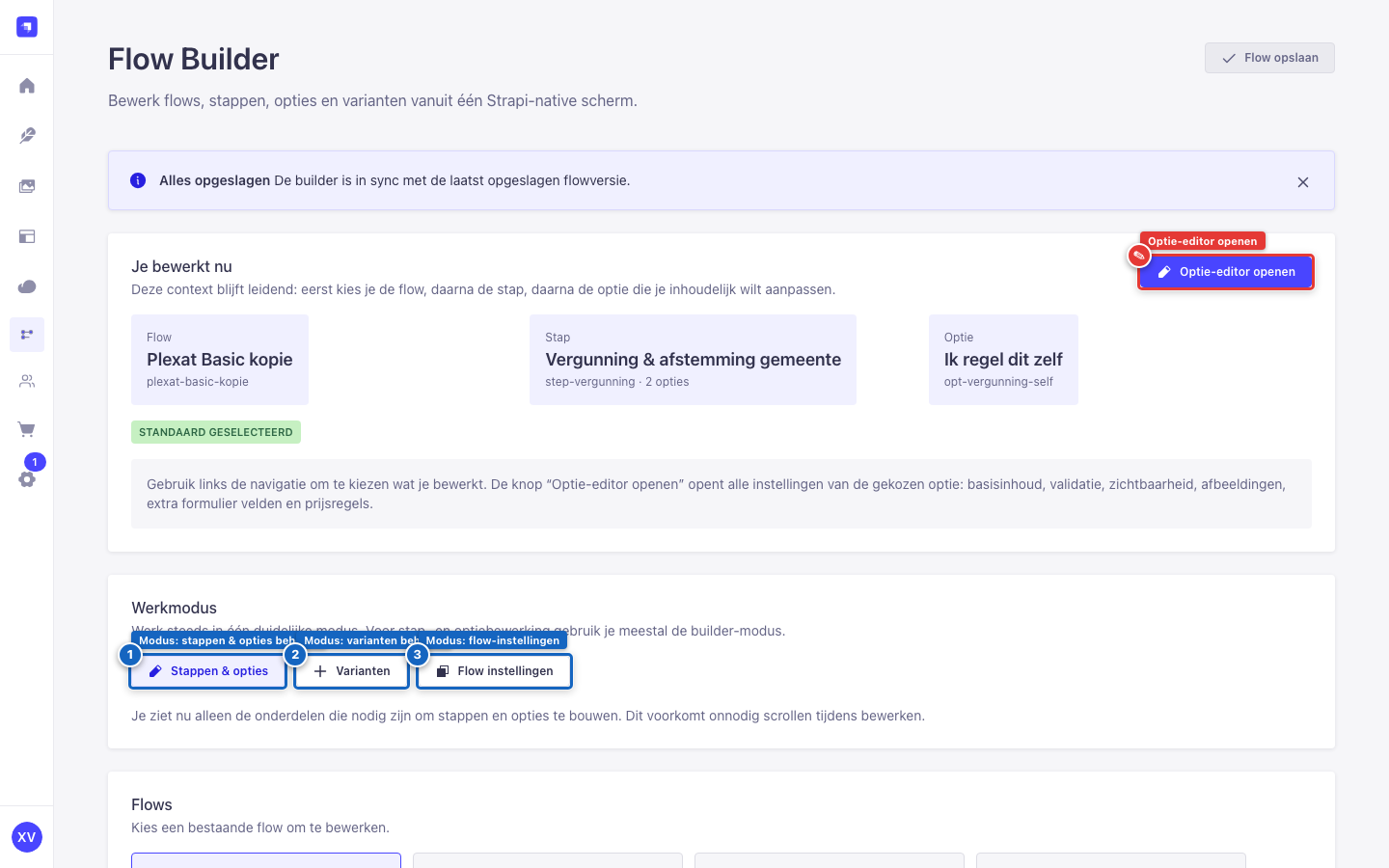Click the 'Flow Builder' page heading
1389x868 pixels.
[194, 59]
